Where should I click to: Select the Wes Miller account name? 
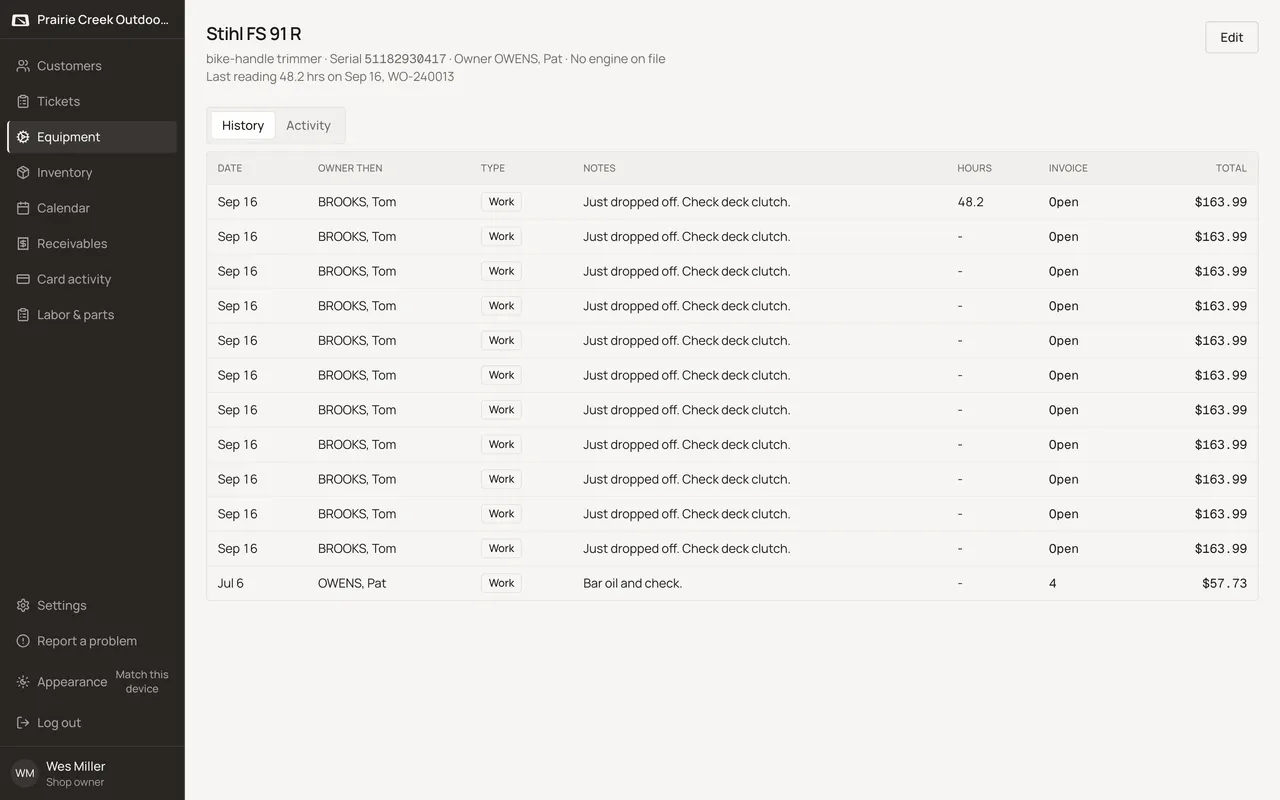(75, 766)
